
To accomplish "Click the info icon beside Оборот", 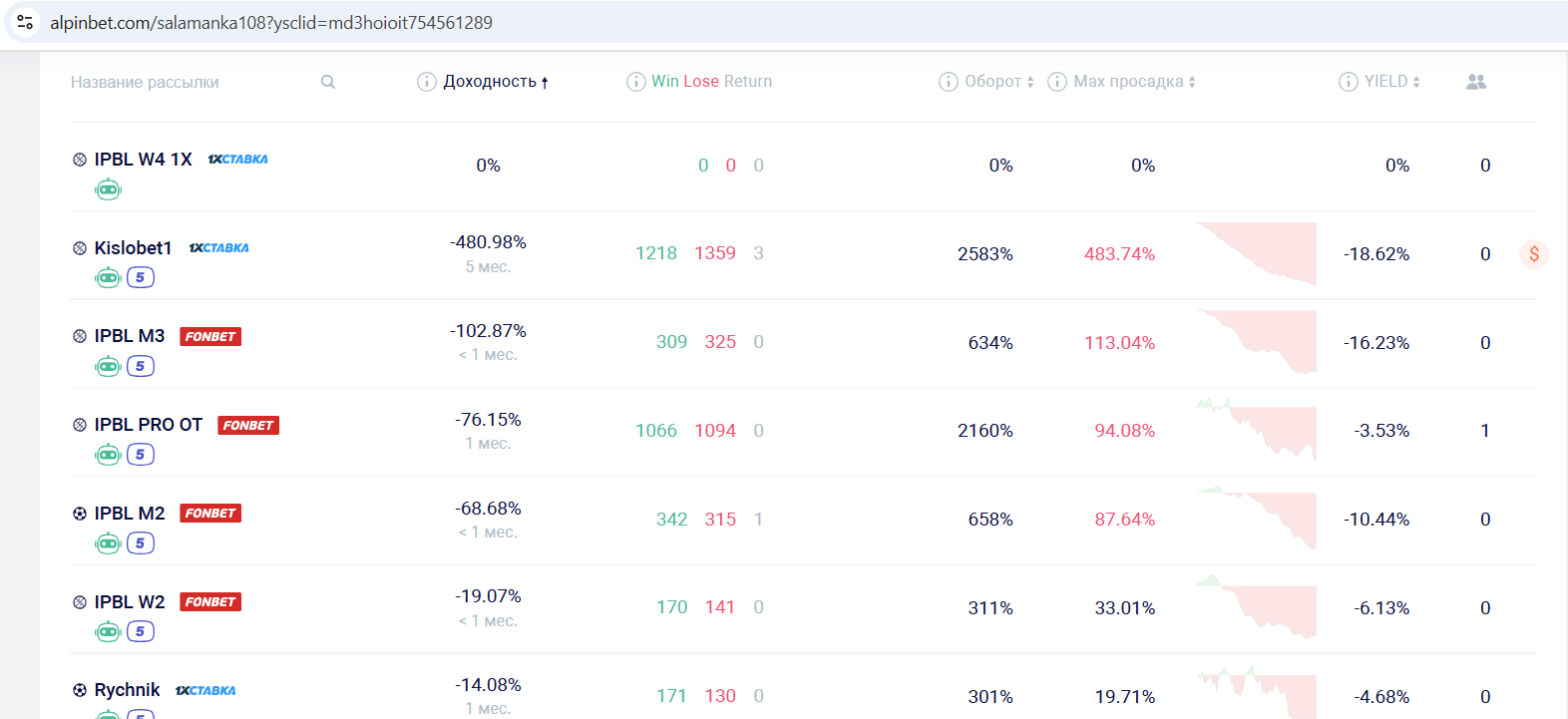I will coord(949,82).
